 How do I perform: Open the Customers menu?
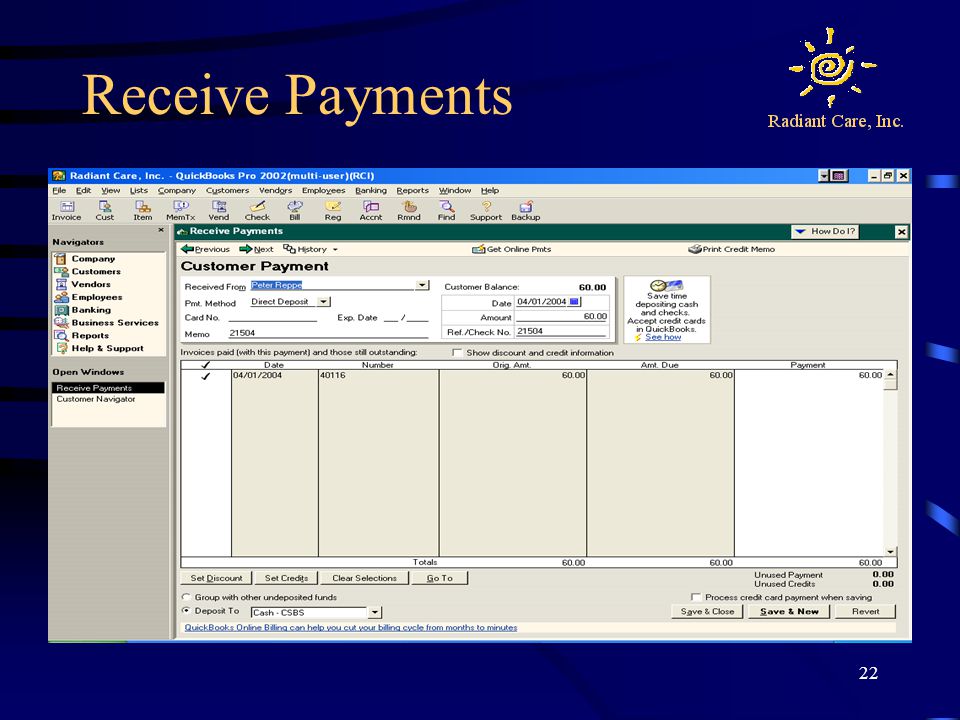tap(227, 190)
